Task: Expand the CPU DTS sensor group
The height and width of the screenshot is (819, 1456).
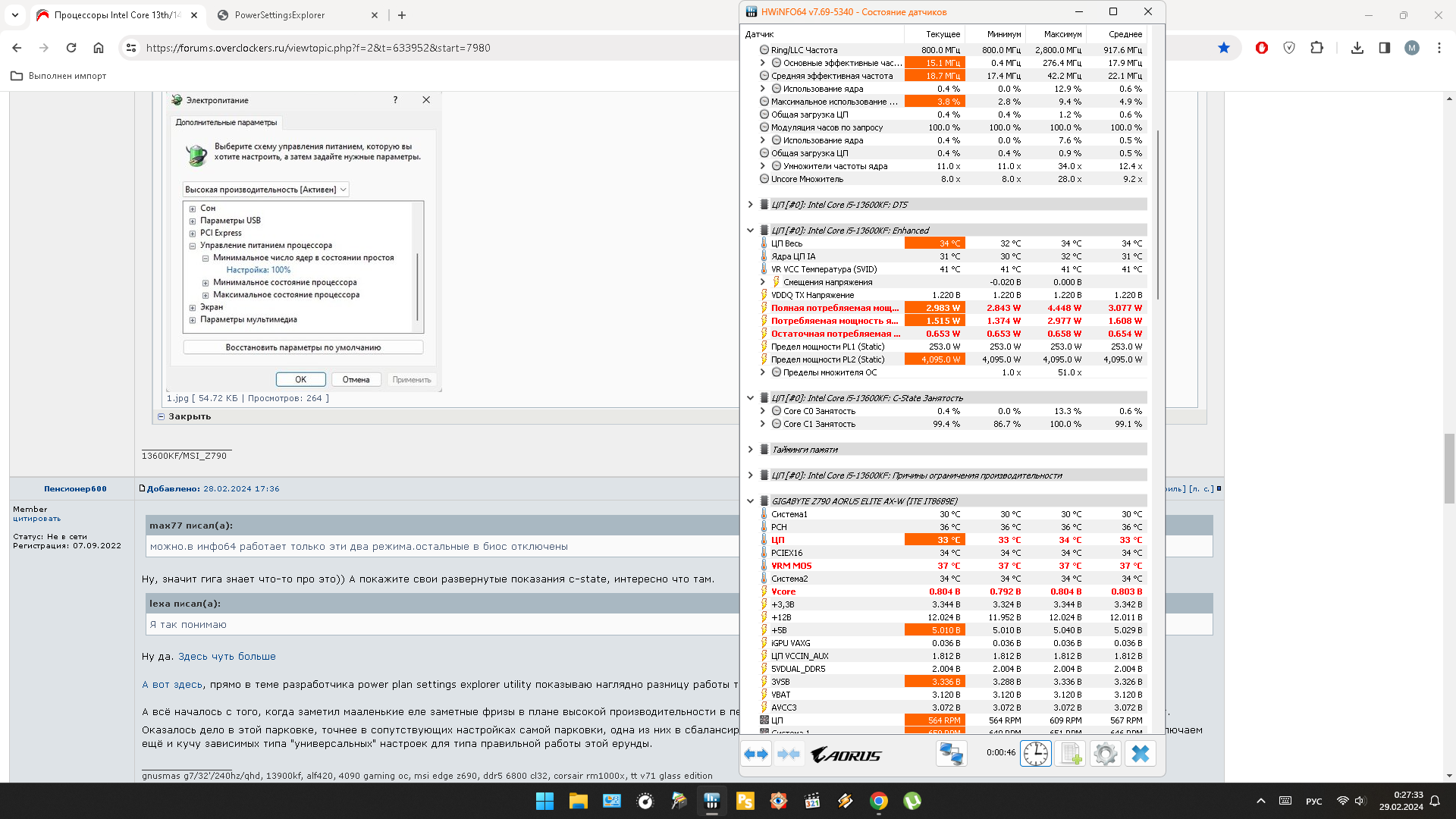Action: (x=750, y=204)
